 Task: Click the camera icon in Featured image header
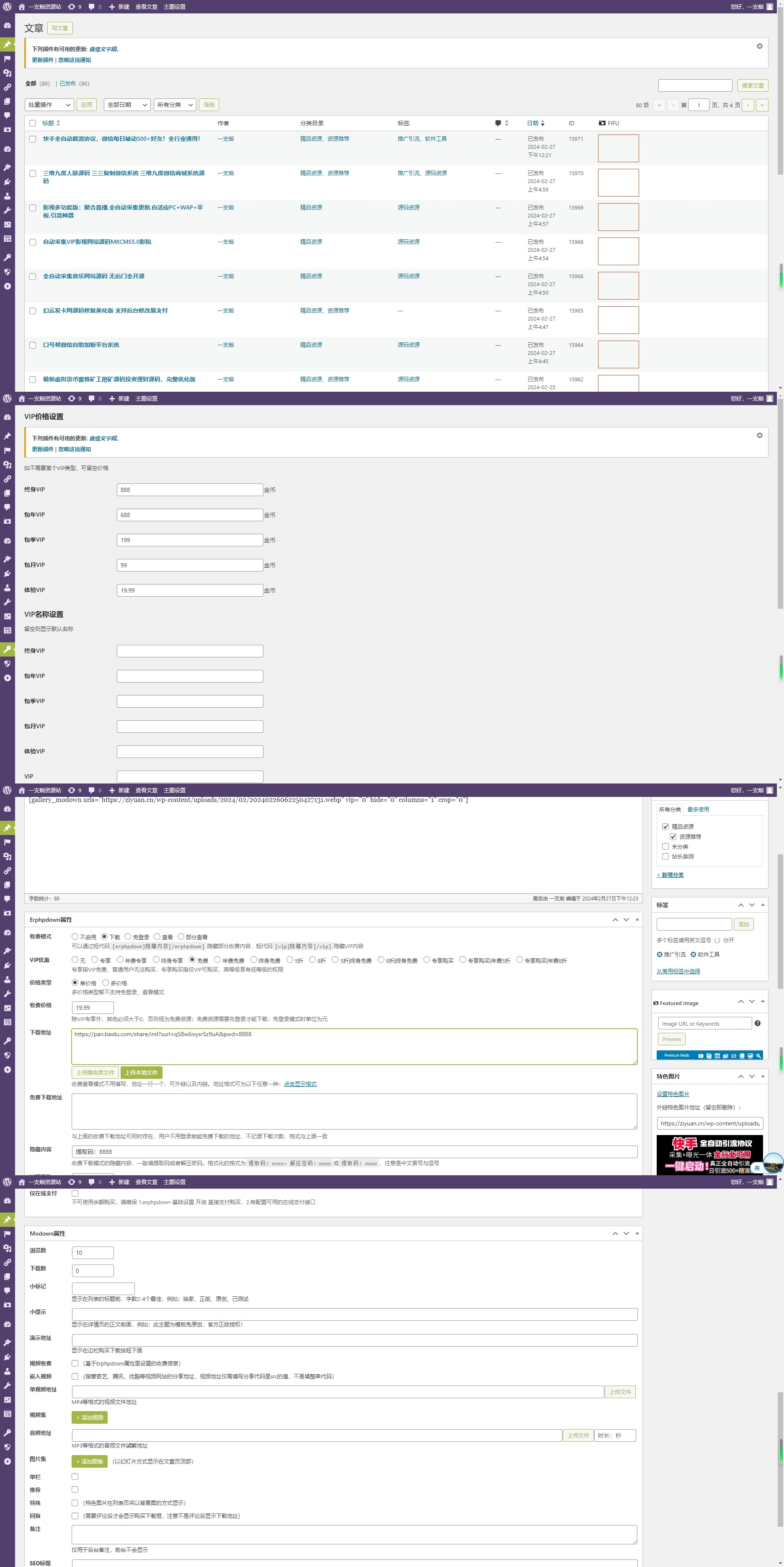656,1003
